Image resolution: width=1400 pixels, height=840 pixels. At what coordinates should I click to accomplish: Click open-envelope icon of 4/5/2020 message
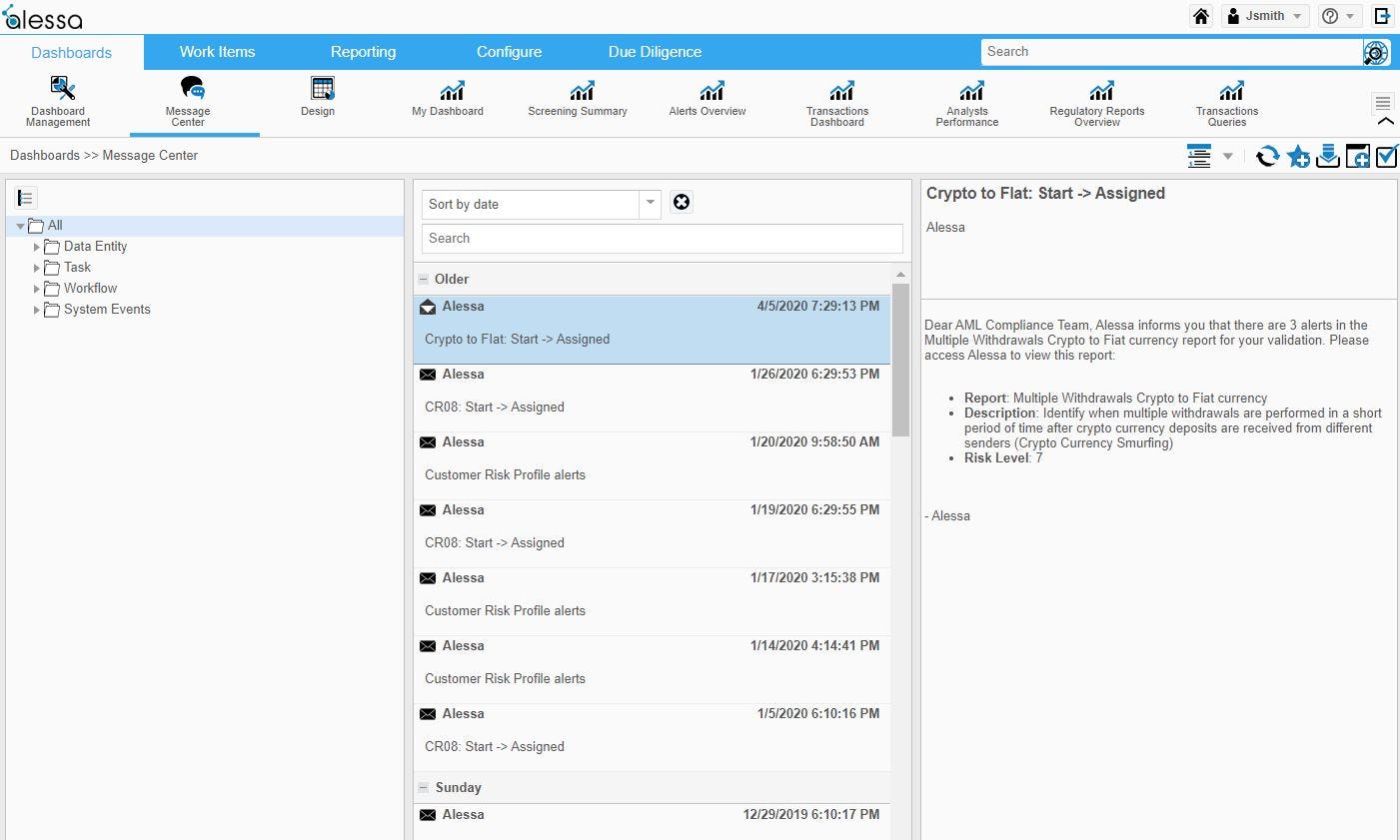[428, 307]
